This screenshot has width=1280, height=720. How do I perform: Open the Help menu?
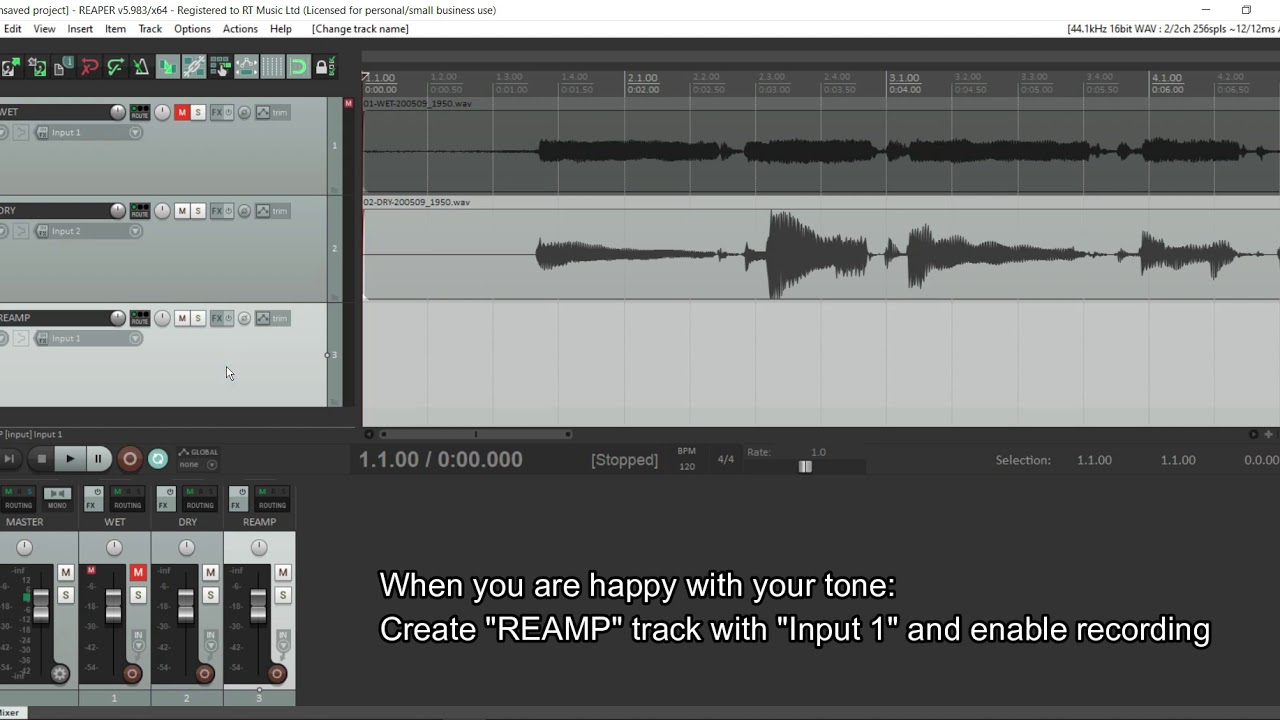[x=281, y=29]
